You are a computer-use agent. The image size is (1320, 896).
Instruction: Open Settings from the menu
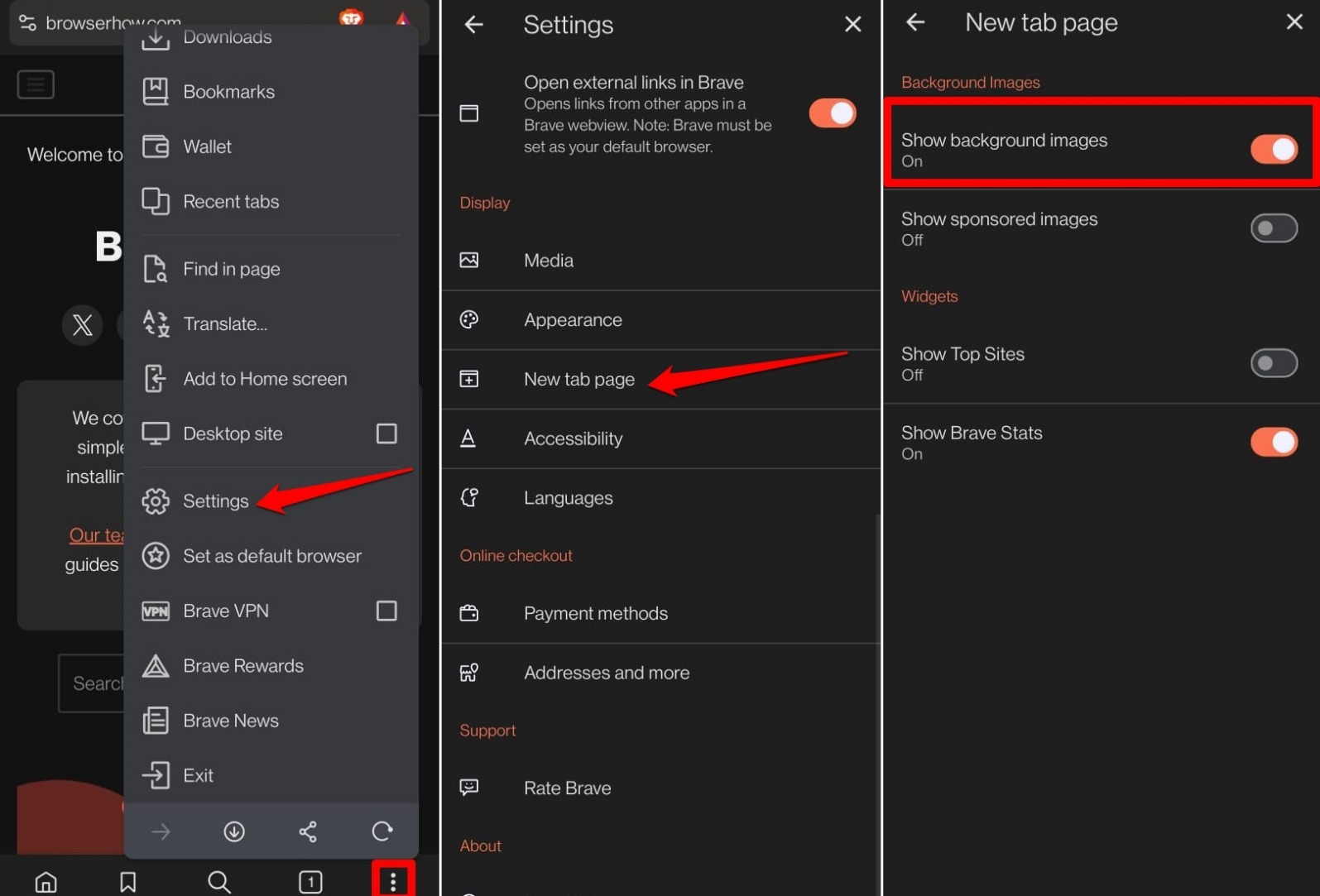coord(271,501)
